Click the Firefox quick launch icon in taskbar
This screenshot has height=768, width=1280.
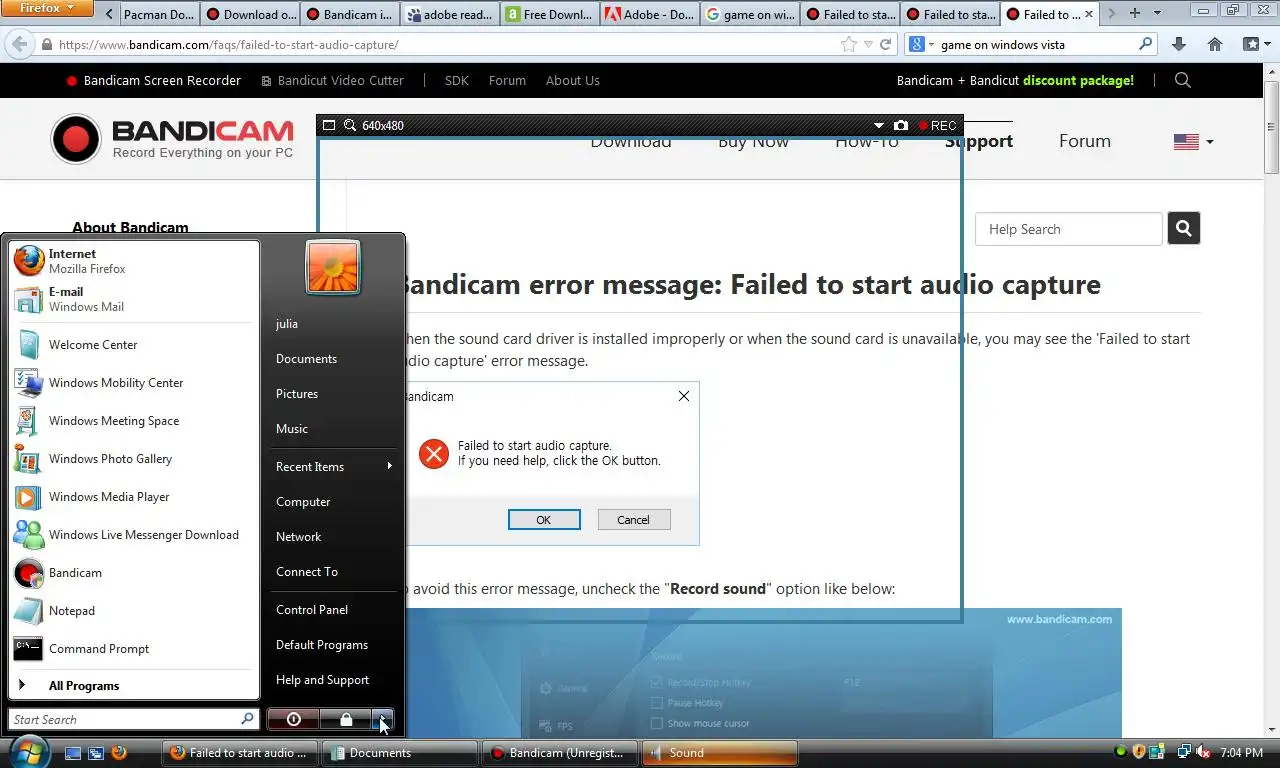[x=119, y=753]
